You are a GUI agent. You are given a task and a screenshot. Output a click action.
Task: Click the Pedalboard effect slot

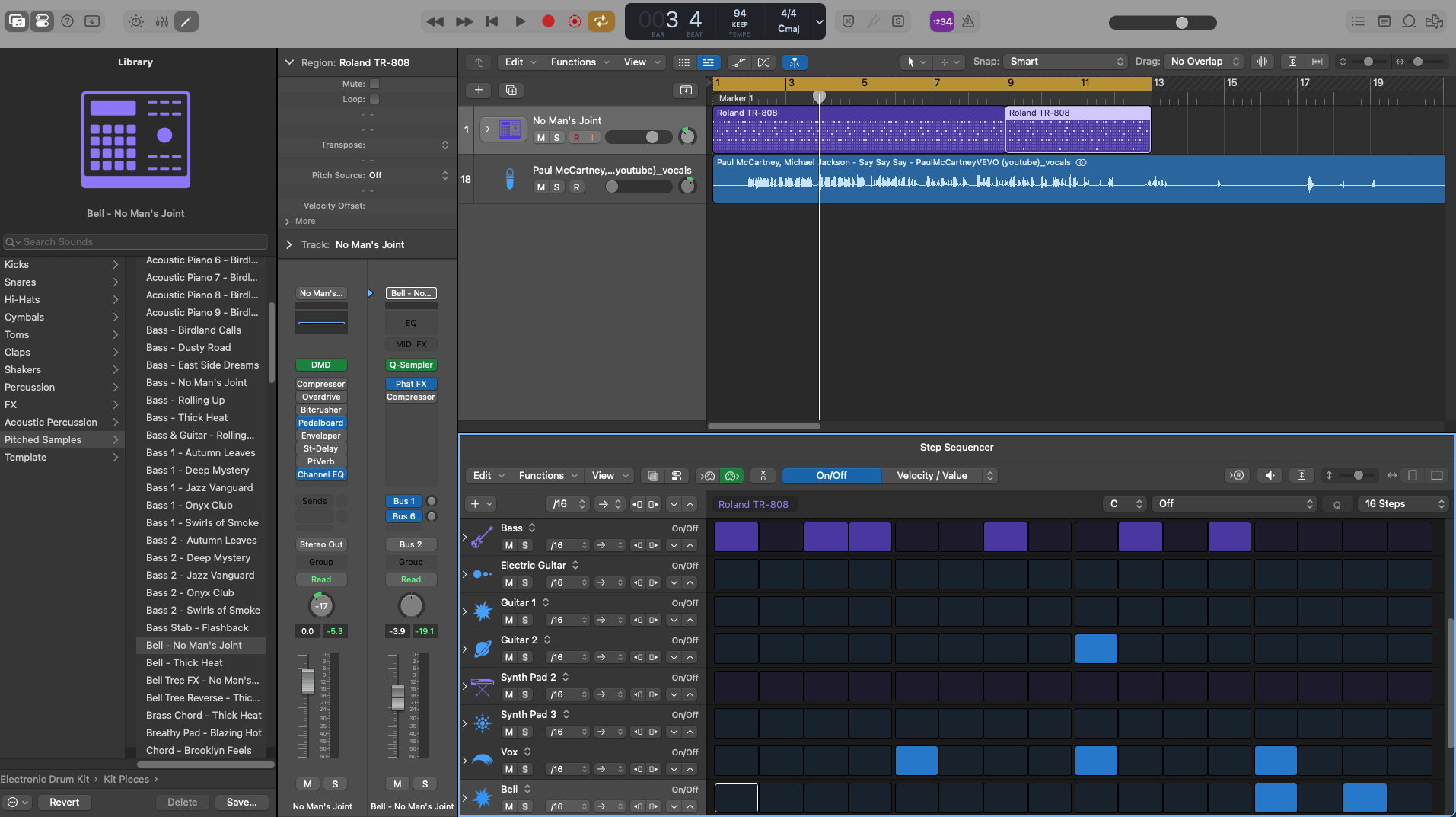(321, 423)
